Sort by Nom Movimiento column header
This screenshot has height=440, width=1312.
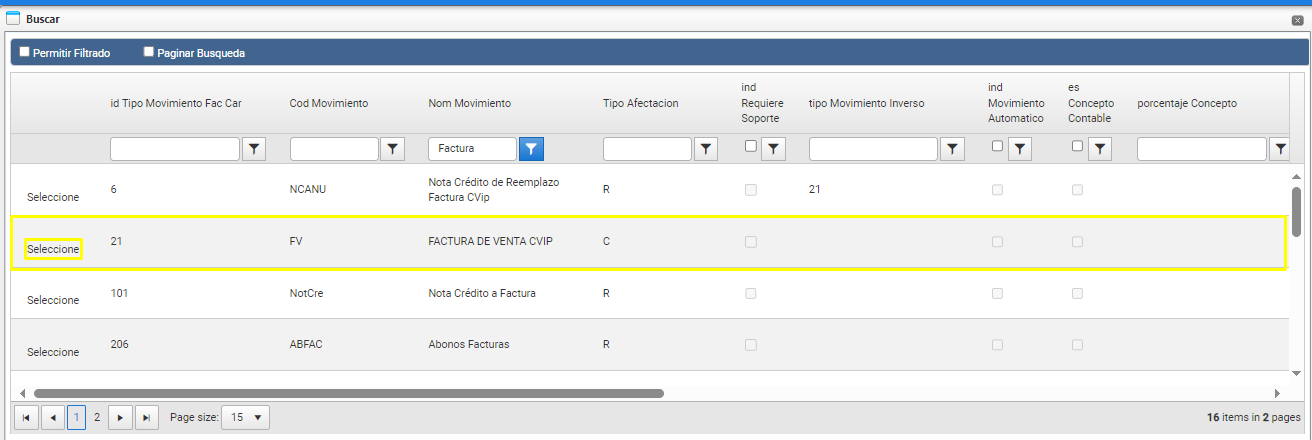(470, 103)
